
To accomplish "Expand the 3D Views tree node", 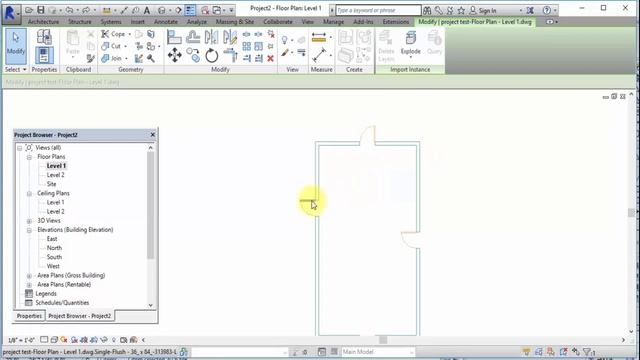I will click(x=29, y=221).
